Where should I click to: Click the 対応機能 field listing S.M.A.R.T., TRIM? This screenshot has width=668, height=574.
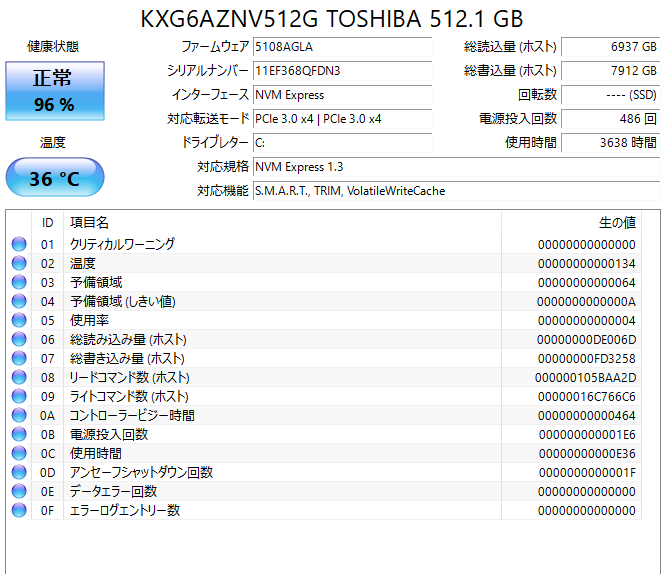[455, 190]
